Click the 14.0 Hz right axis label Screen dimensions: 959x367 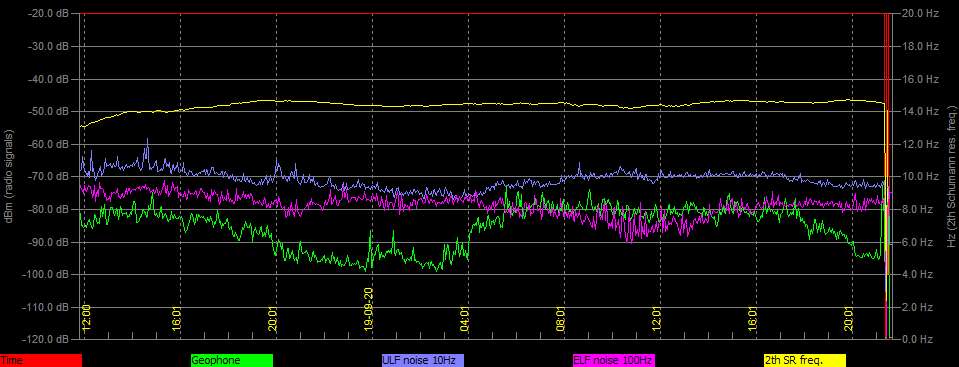click(x=920, y=111)
